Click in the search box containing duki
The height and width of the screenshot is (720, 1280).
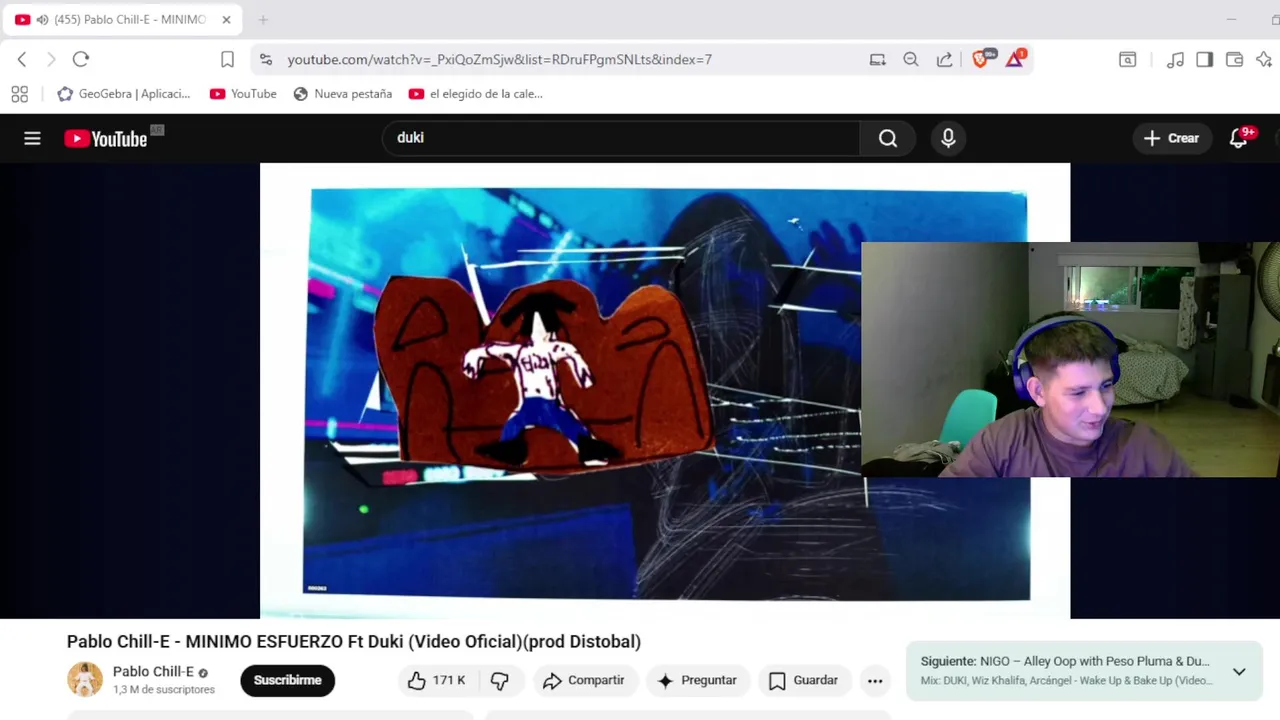(620, 138)
